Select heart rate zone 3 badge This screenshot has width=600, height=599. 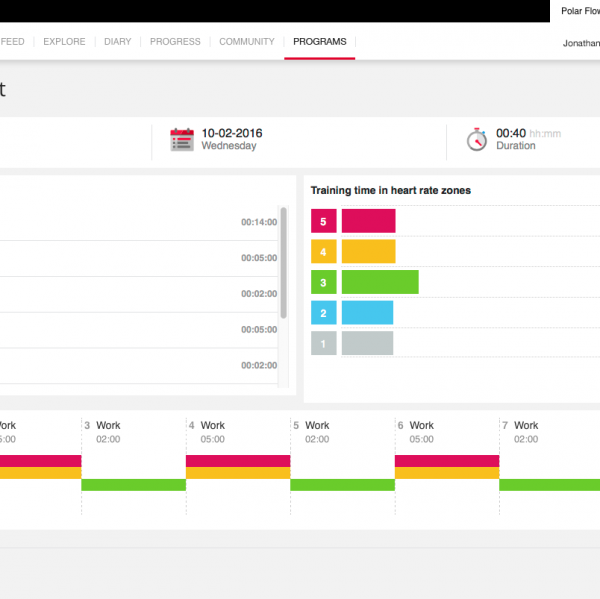tap(323, 282)
